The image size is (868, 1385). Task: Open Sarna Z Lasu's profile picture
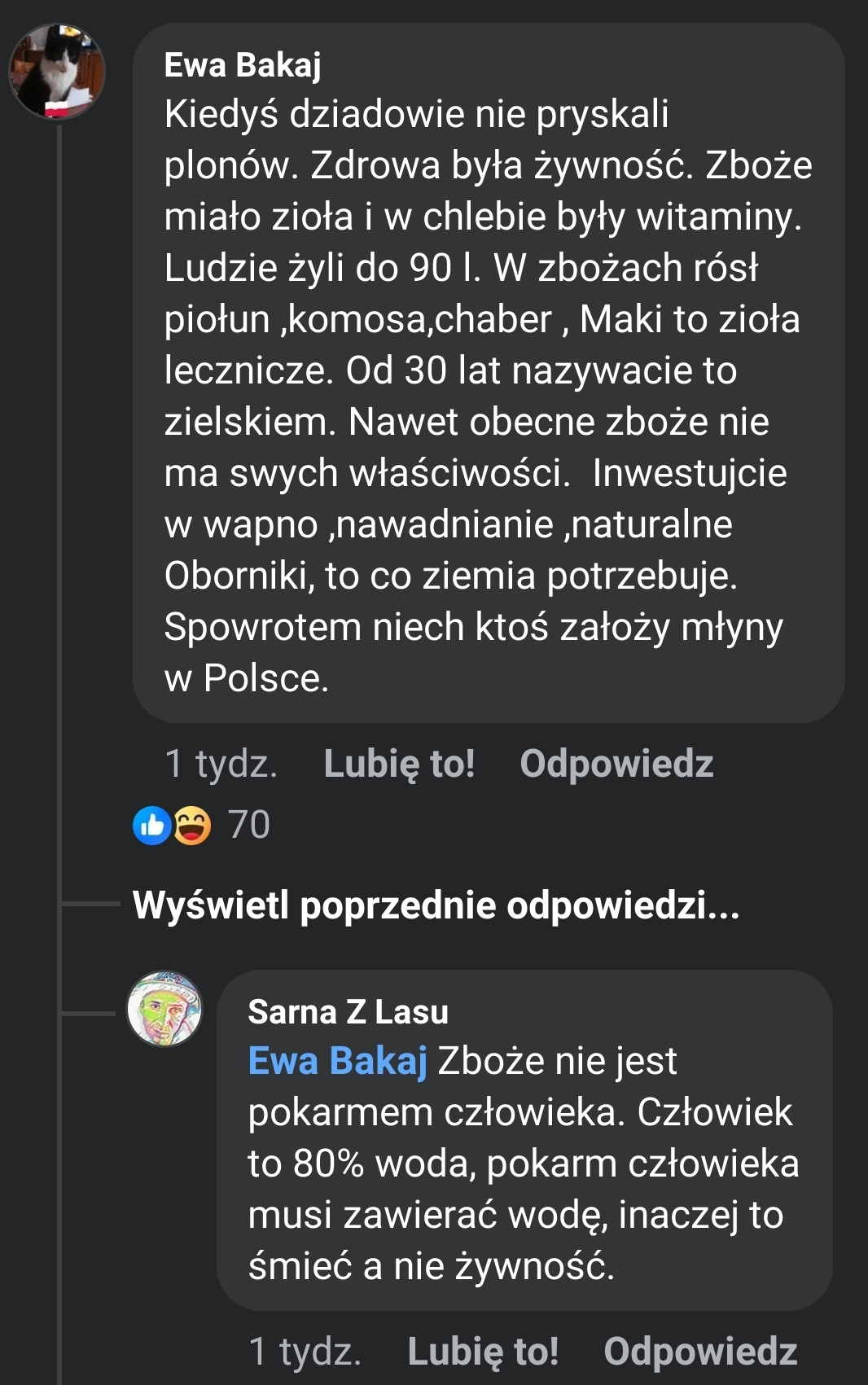click(164, 1008)
